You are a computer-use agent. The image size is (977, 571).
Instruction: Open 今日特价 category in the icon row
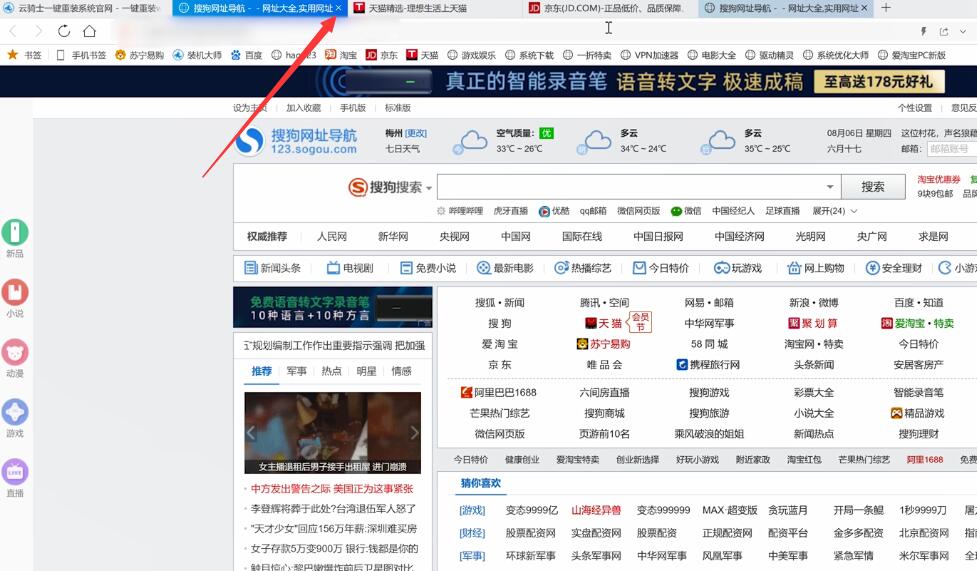tap(661, 268)
